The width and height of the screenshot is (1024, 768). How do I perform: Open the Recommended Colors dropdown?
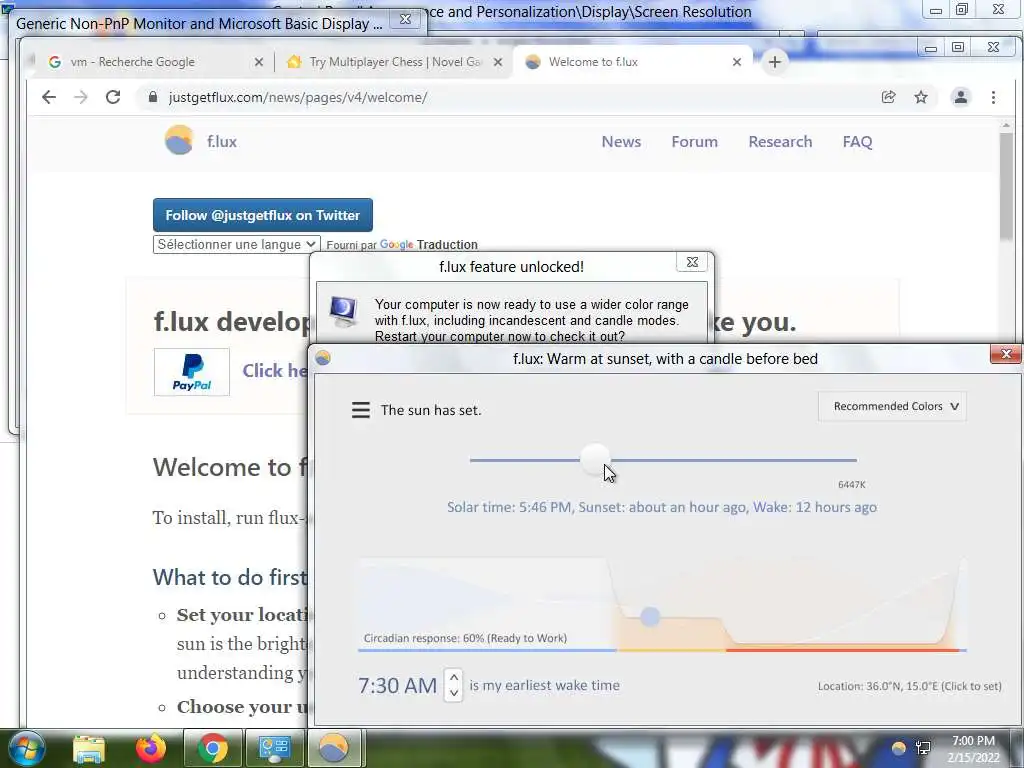892,406
